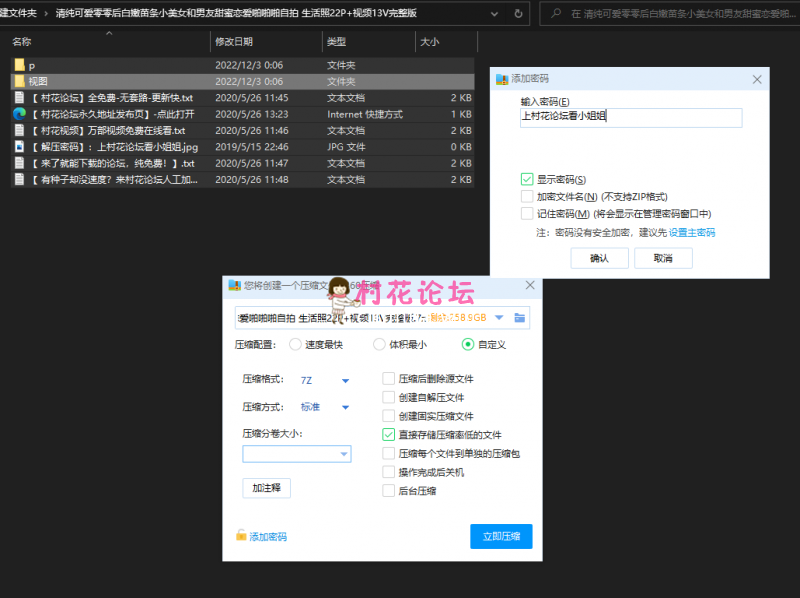Select the 视图 folder icon
Viewport: 800px width, 598px height.
19,81
